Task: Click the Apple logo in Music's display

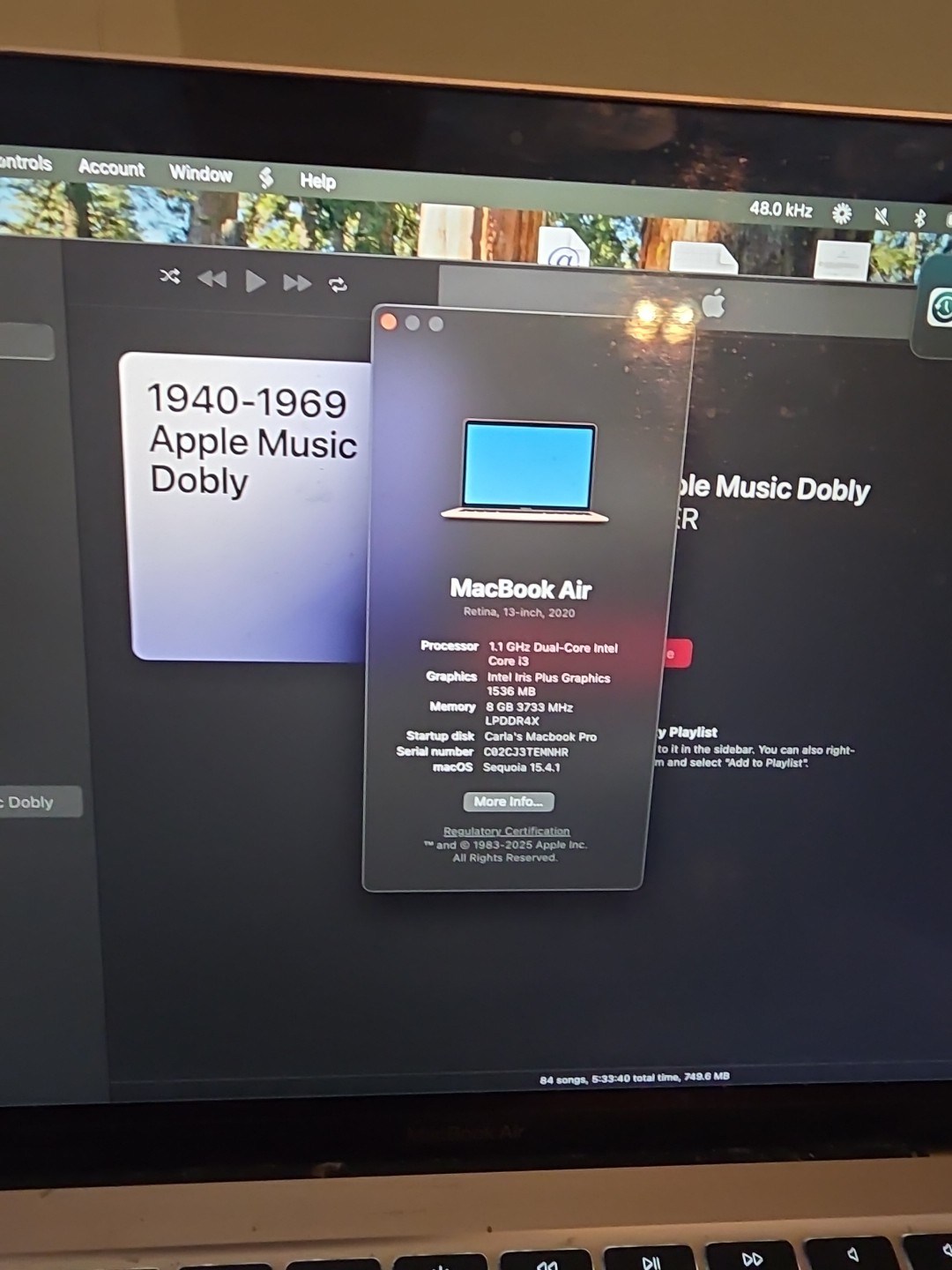Action: coord(713,303)
